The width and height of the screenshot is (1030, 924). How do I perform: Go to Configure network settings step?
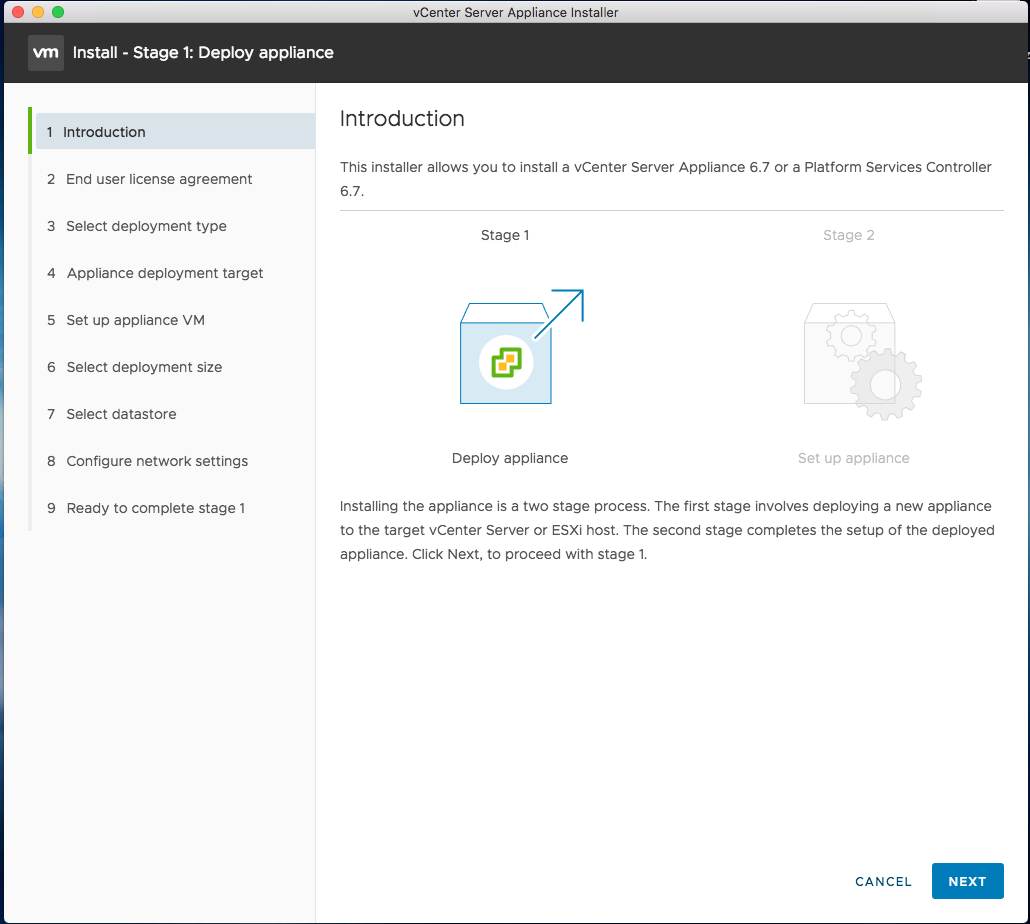pyautogui.click(x=157, y=461)
